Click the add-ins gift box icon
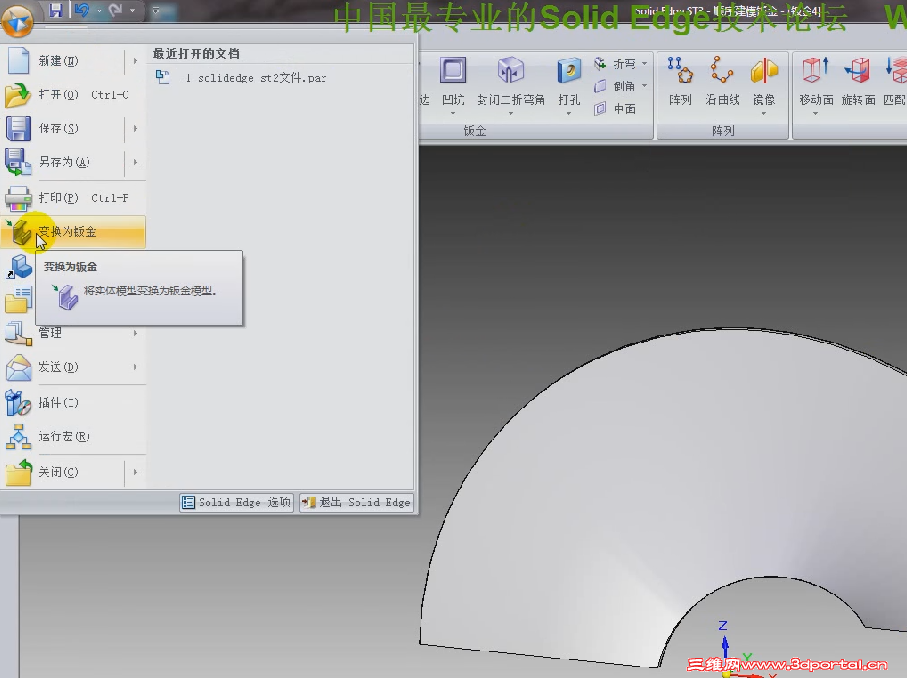 (x=18, y=403)
